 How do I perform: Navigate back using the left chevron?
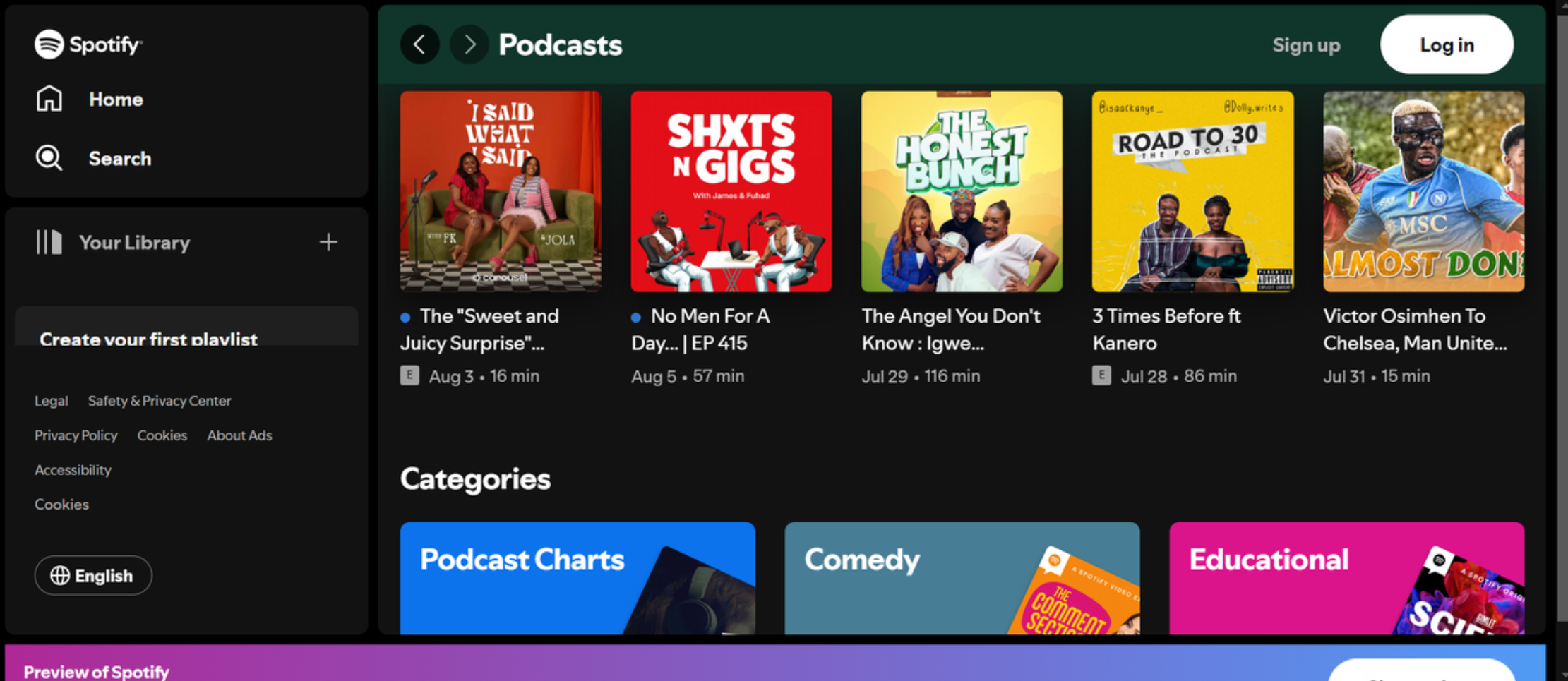[x=420, y=44]
